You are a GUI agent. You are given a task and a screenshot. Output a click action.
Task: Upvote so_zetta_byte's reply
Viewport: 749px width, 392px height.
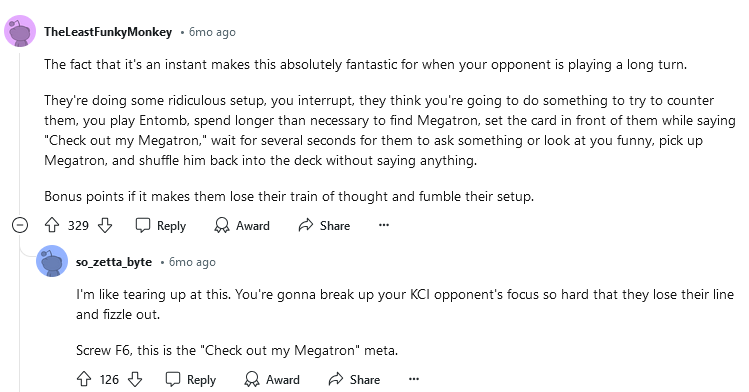pyautogui.click(x=84, y=379)
